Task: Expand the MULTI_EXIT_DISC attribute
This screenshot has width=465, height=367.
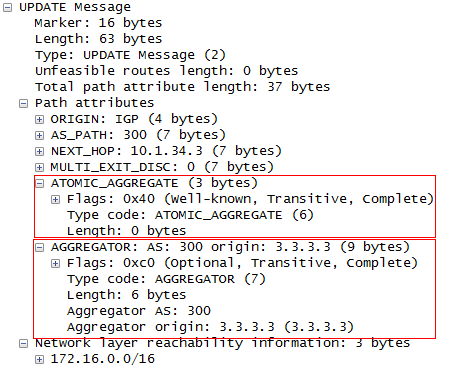Action: tap(39, 168)
